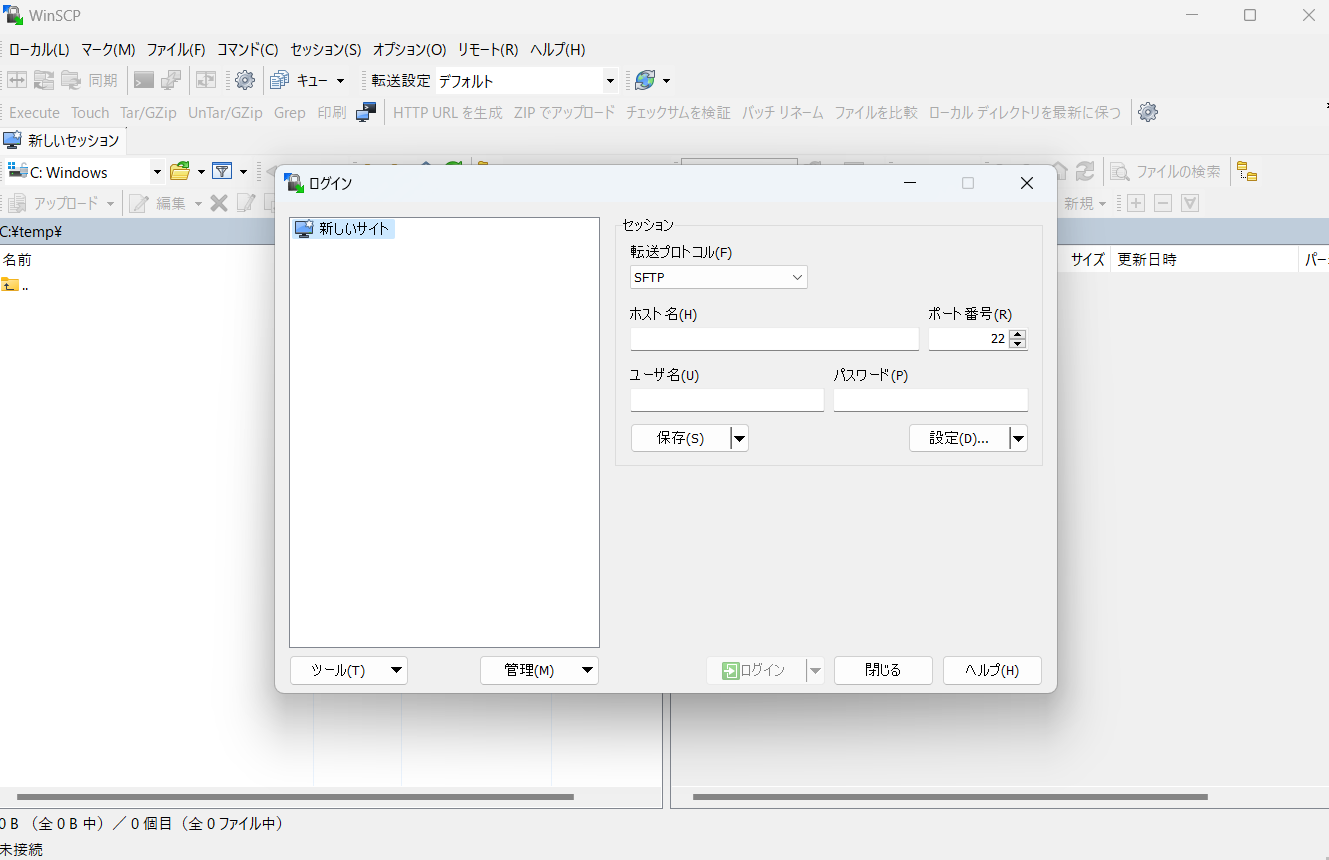The height and width of the screenshot is (860, 1329).
Task: Click the globe refresh icon in toolbar
Action: pyautogui.click(x=645, y=80)
